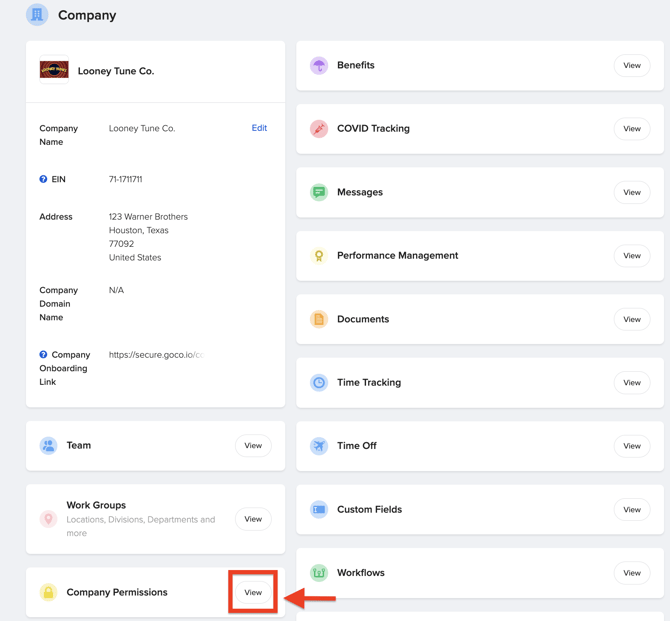Click the Performance Management ribbon icon
Screen dimensions: 670x621
coord(319,256)
